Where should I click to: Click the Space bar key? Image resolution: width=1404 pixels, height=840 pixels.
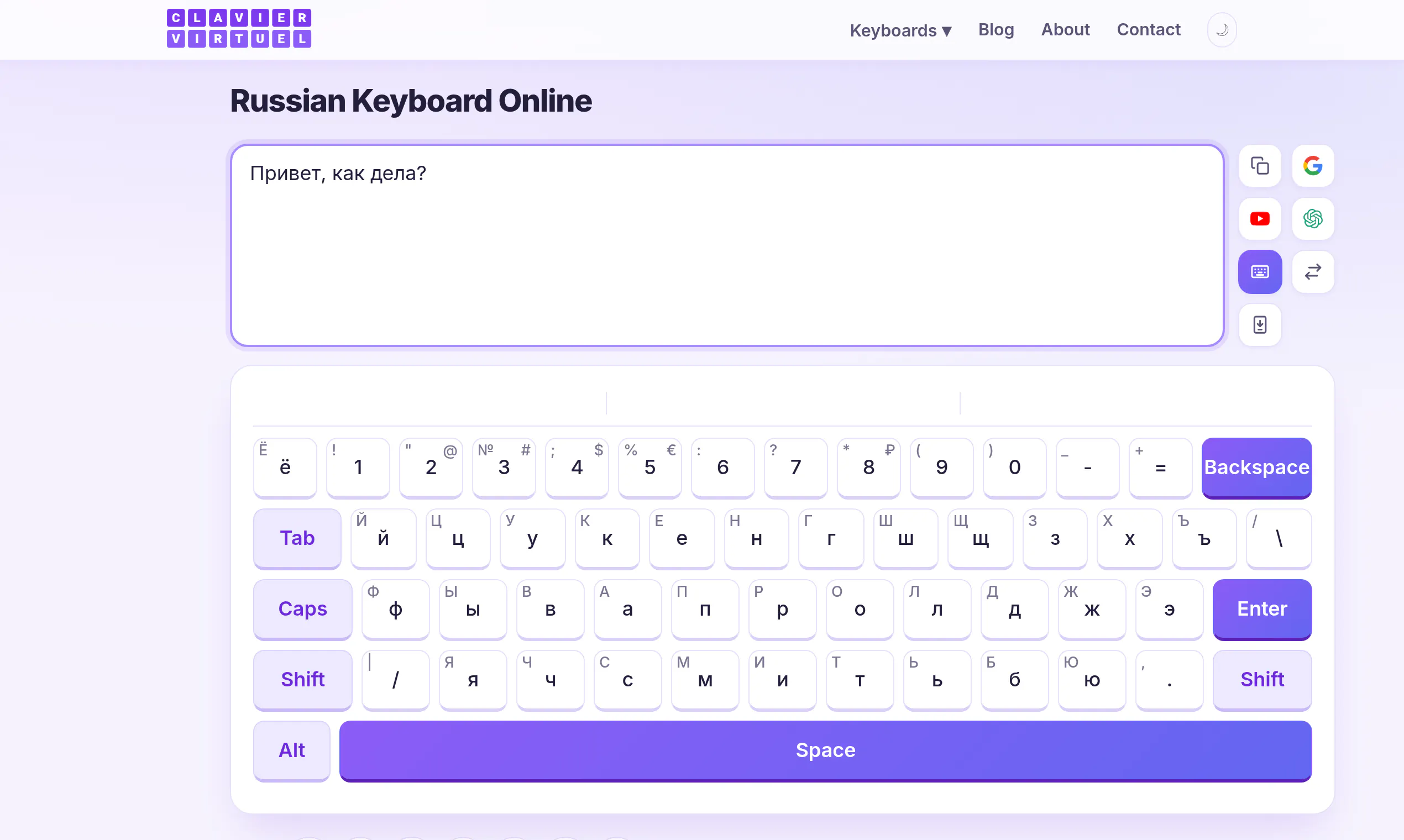click(x=825, y=750)
